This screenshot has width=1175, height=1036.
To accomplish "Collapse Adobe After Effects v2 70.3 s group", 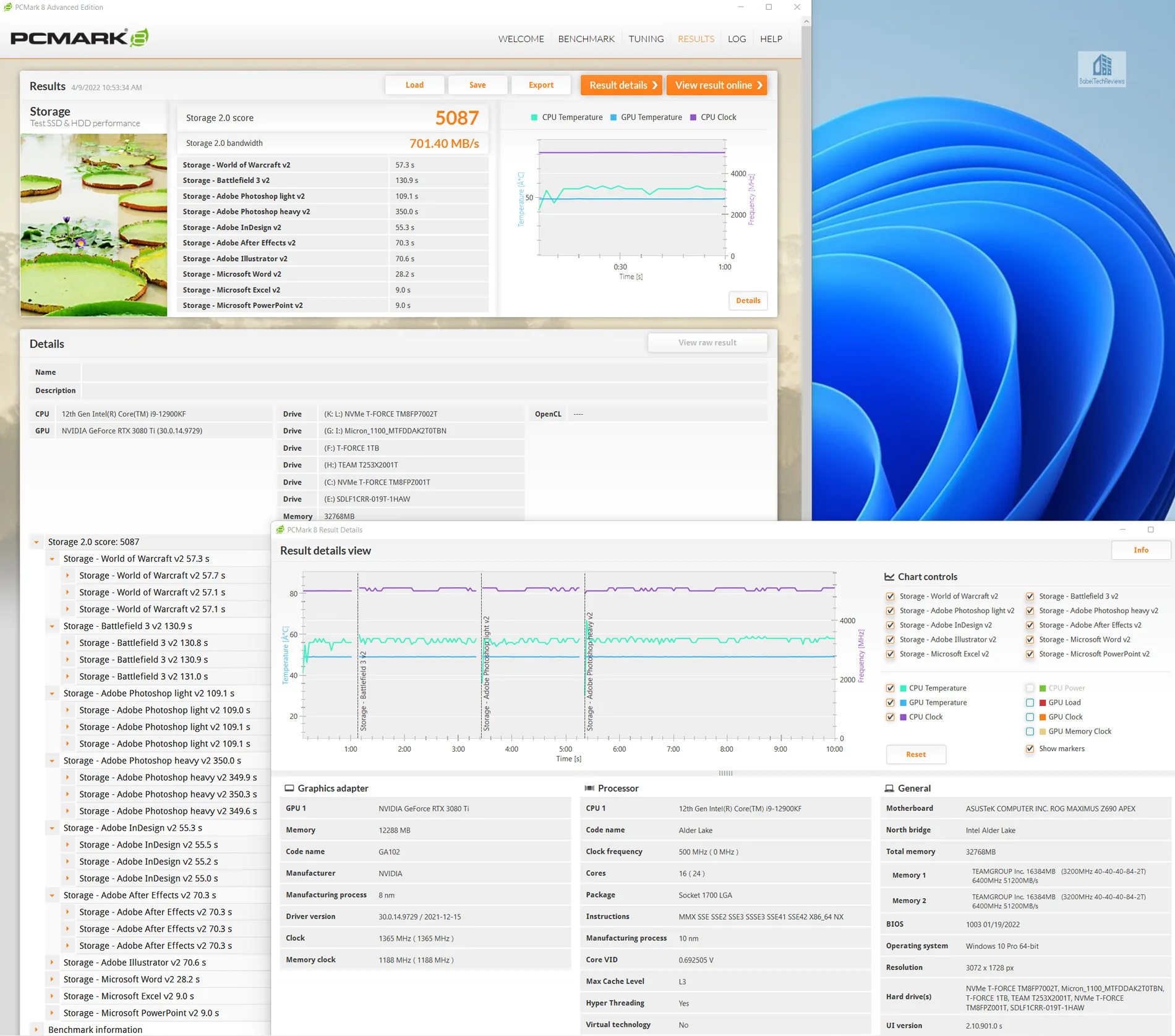I will pyautogui.click(x=52, y=896).
